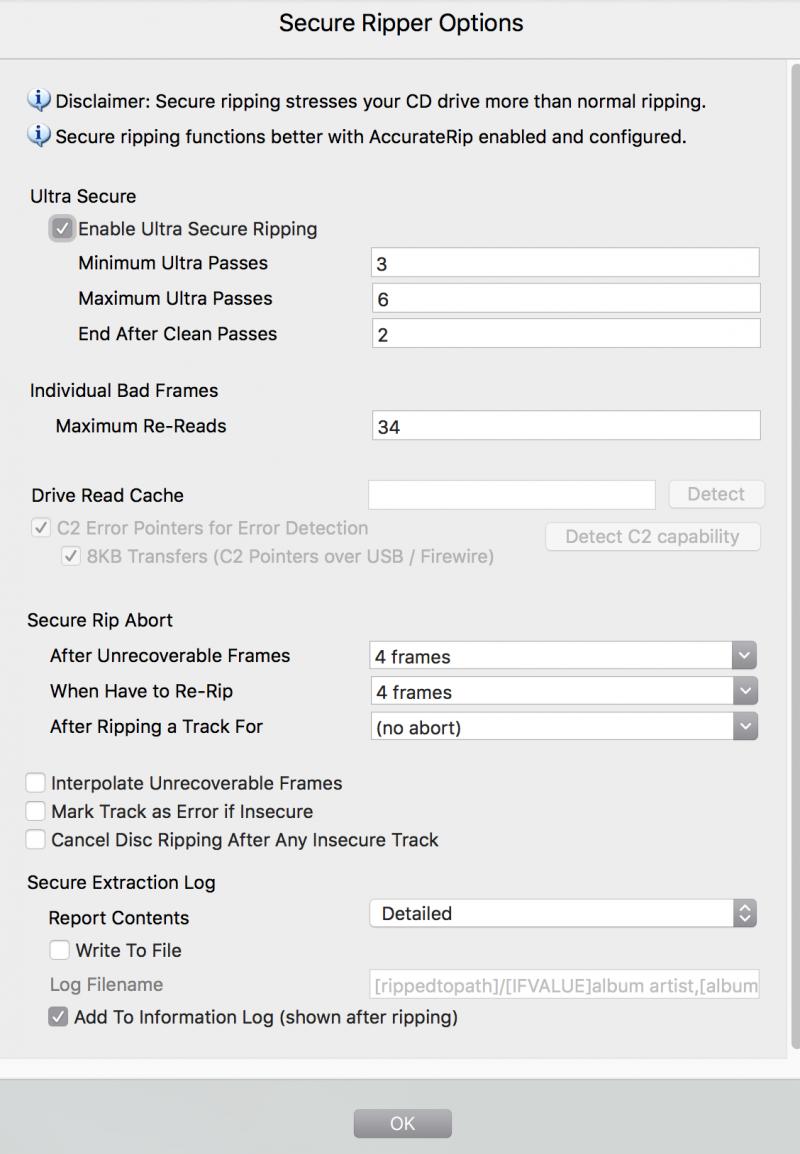Enable the Write To File checkbox
The width and height of the screenshot is (800, 1154).
click(x=60, y=950)
